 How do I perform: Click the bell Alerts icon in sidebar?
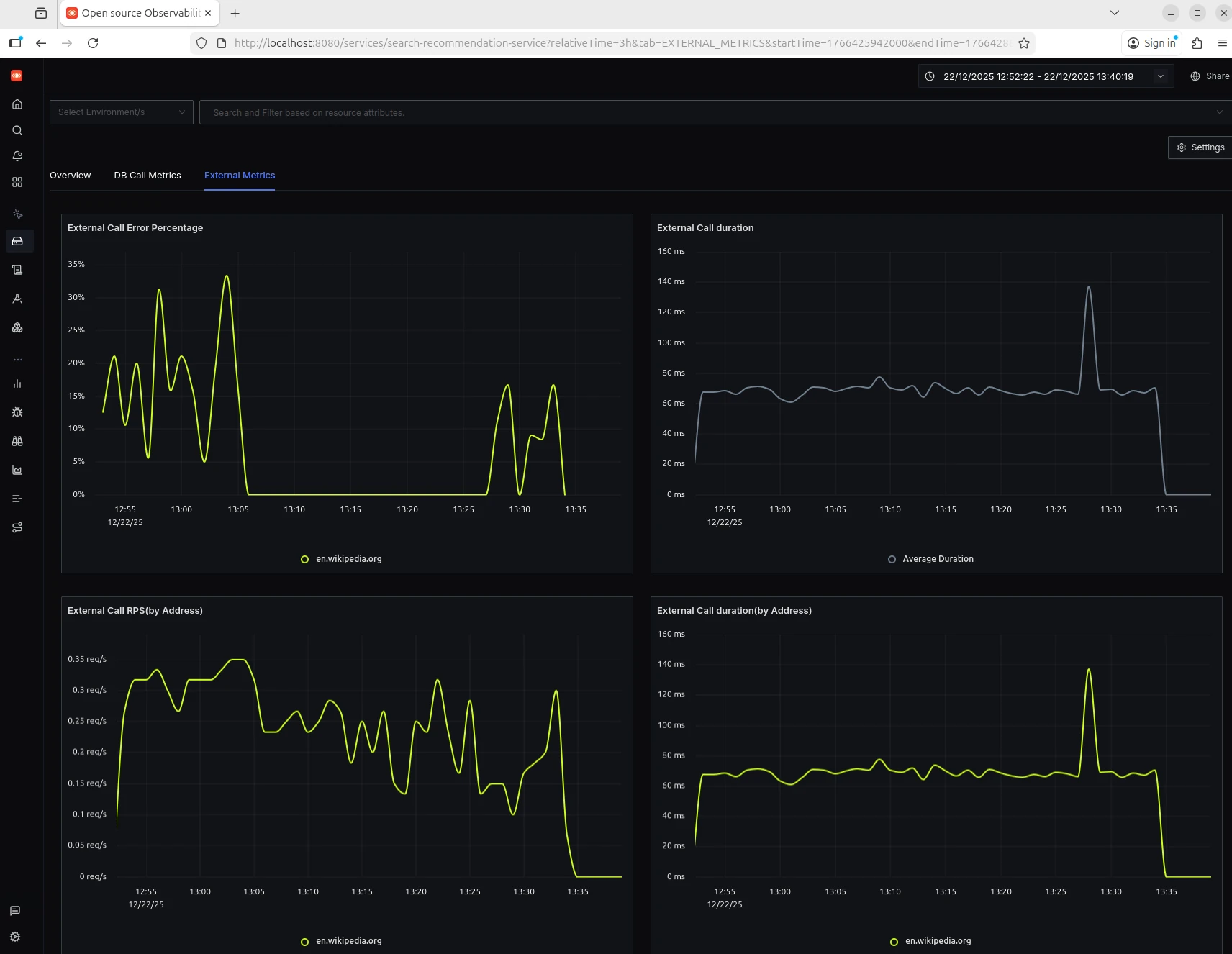17,156
